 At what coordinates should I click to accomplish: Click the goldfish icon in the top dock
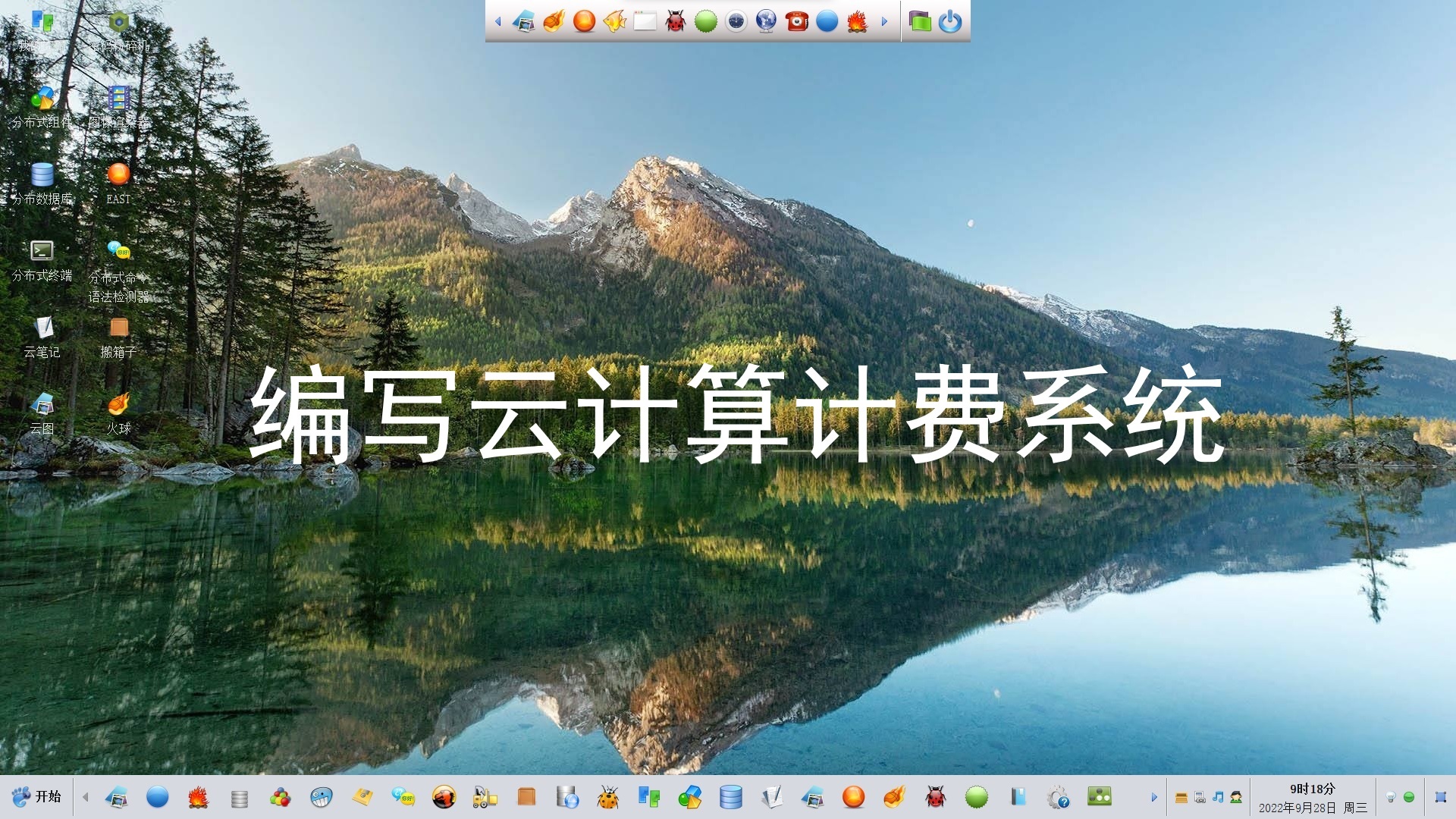(614, 22)
